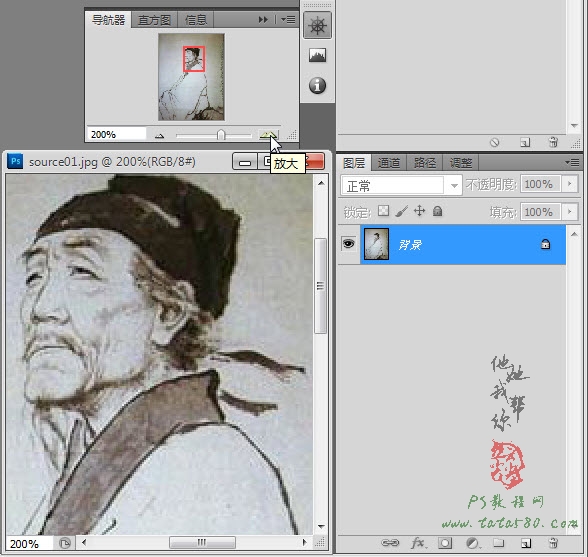Click the zoom out small mountains icon
This screenshot has width=588, height=557.
(x=159, y=135)
